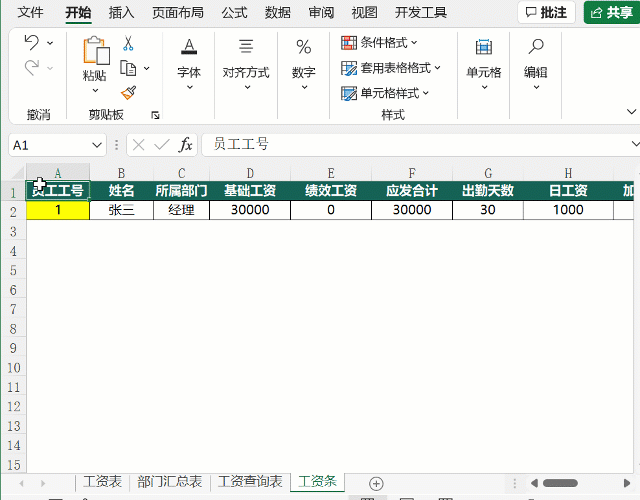The height and width of the screenshot is (500, 640).
Task: Click the fx insert function icon
Action: coord(186,145)
